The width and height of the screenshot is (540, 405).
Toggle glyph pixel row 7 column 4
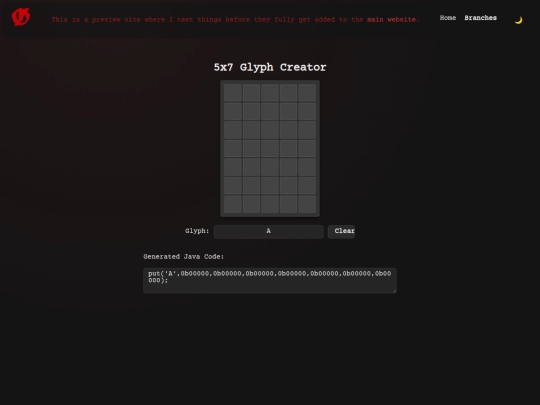coord(289,204)
